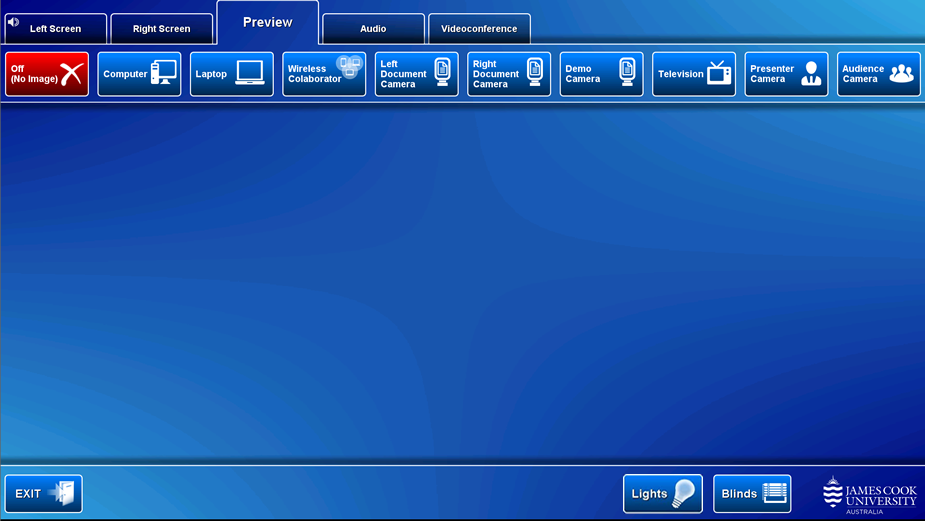Open the Blinds controls
The width and height of the screenshot is (925, 521).
752,493
